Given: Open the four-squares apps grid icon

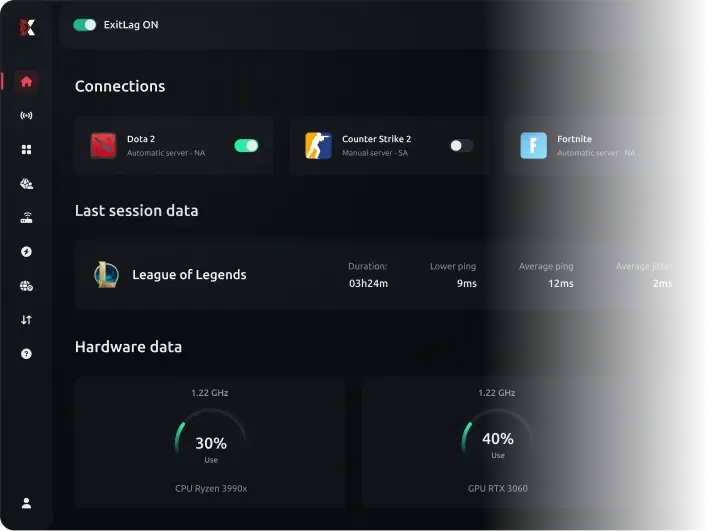Looking at the screenshot, I should coord(26,149).
